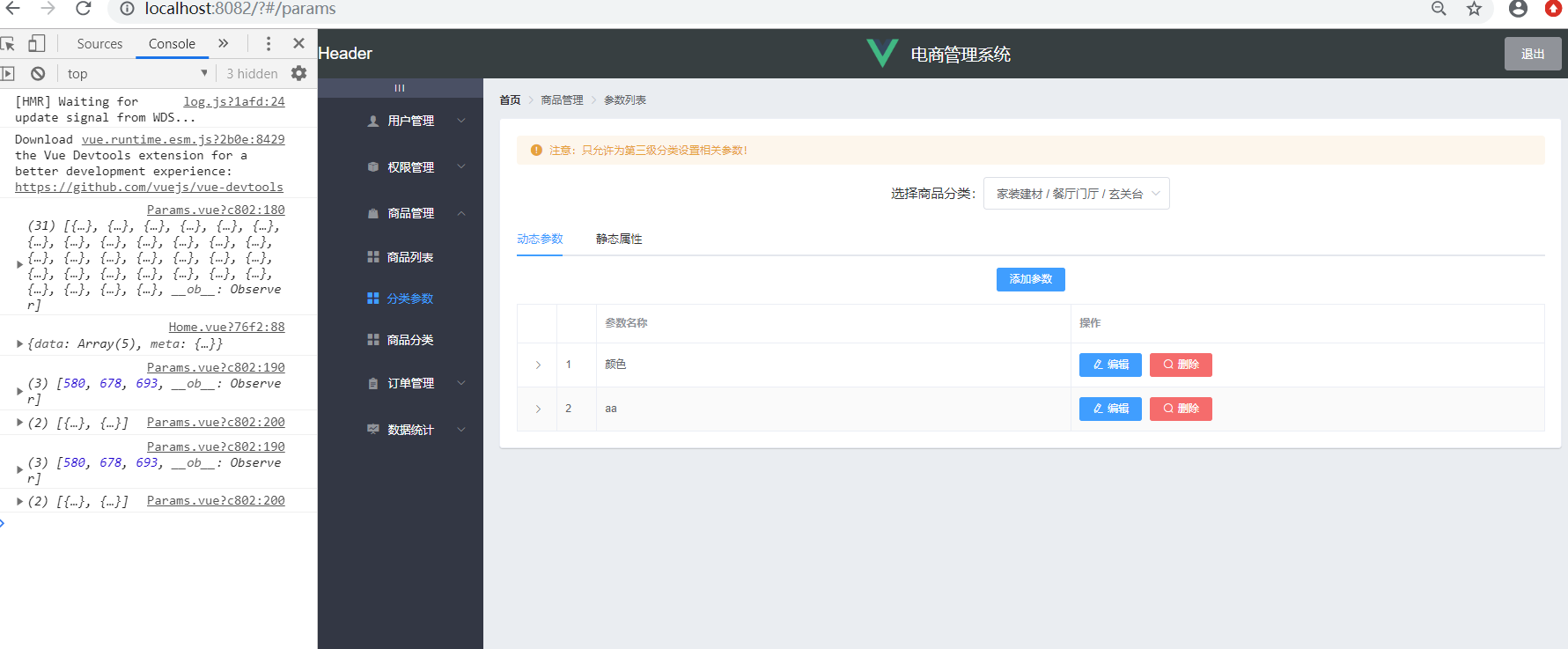
Task: Delete the aa parameter
Action: pos(1181,409)
